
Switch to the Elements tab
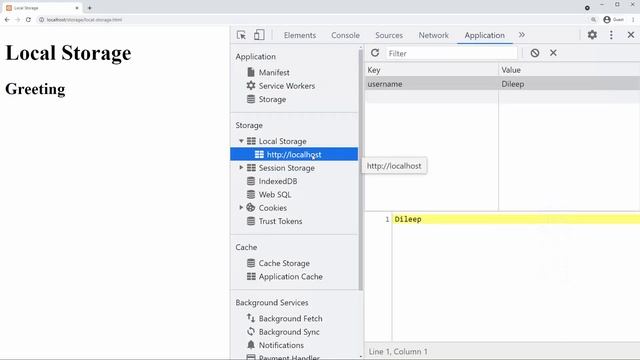(300, 36)
